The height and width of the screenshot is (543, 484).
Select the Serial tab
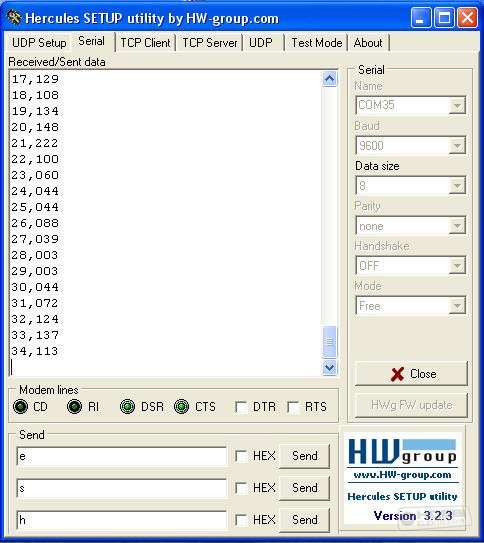92,42
